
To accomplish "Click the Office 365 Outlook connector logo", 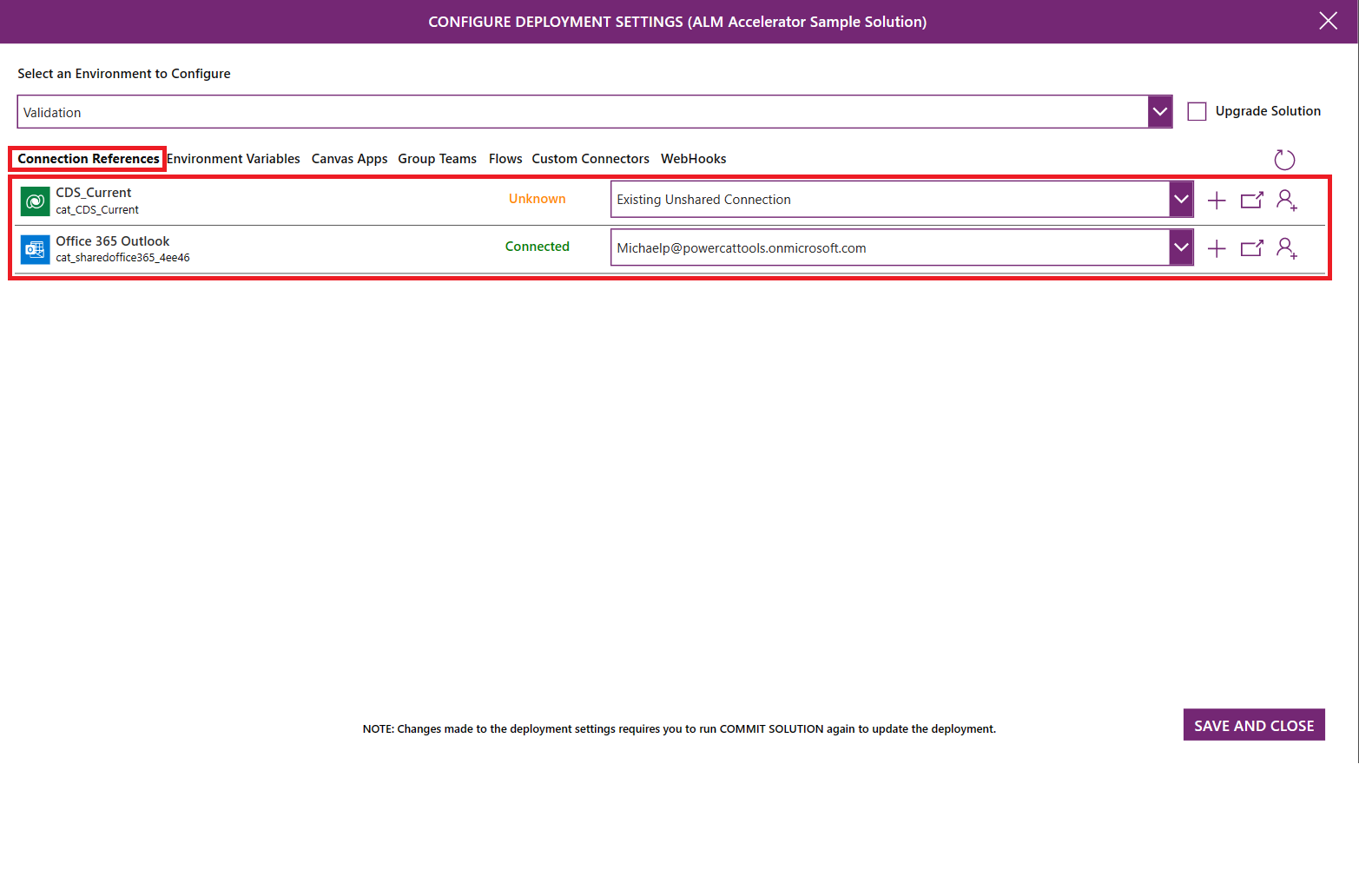I will click(x=34, y=249).
